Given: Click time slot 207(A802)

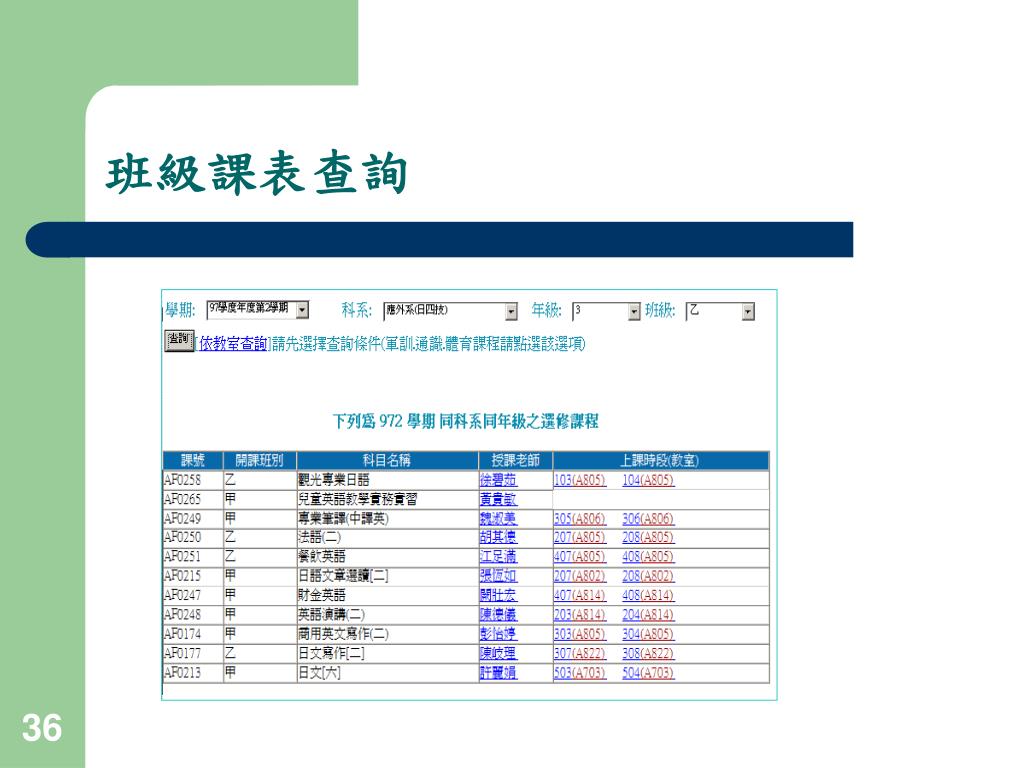Looking at the screenshot, I should 580,576.
